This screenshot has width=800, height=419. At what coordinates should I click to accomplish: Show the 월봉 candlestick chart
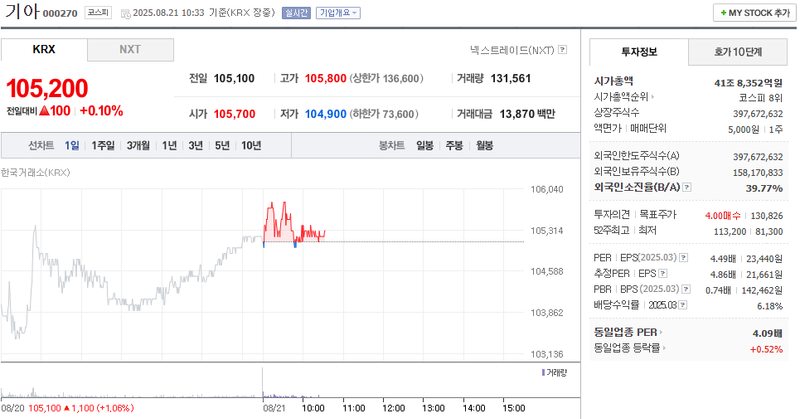[485, 145]
